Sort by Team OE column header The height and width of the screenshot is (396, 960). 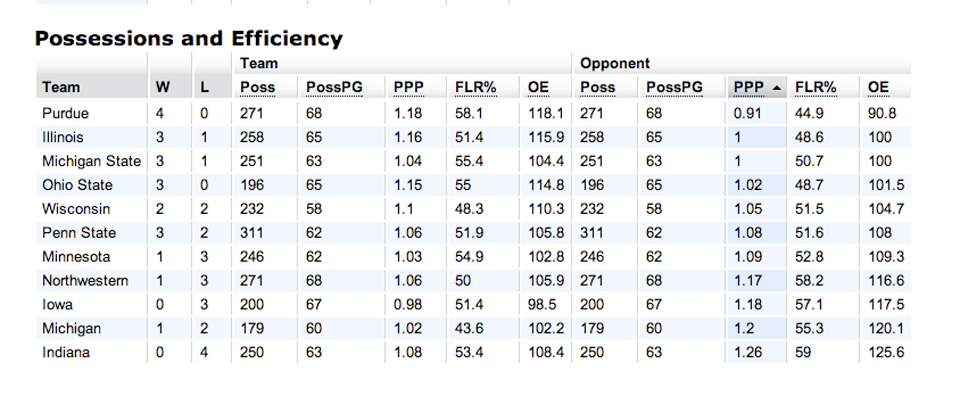pyautogui.click(x=538, y=88)
